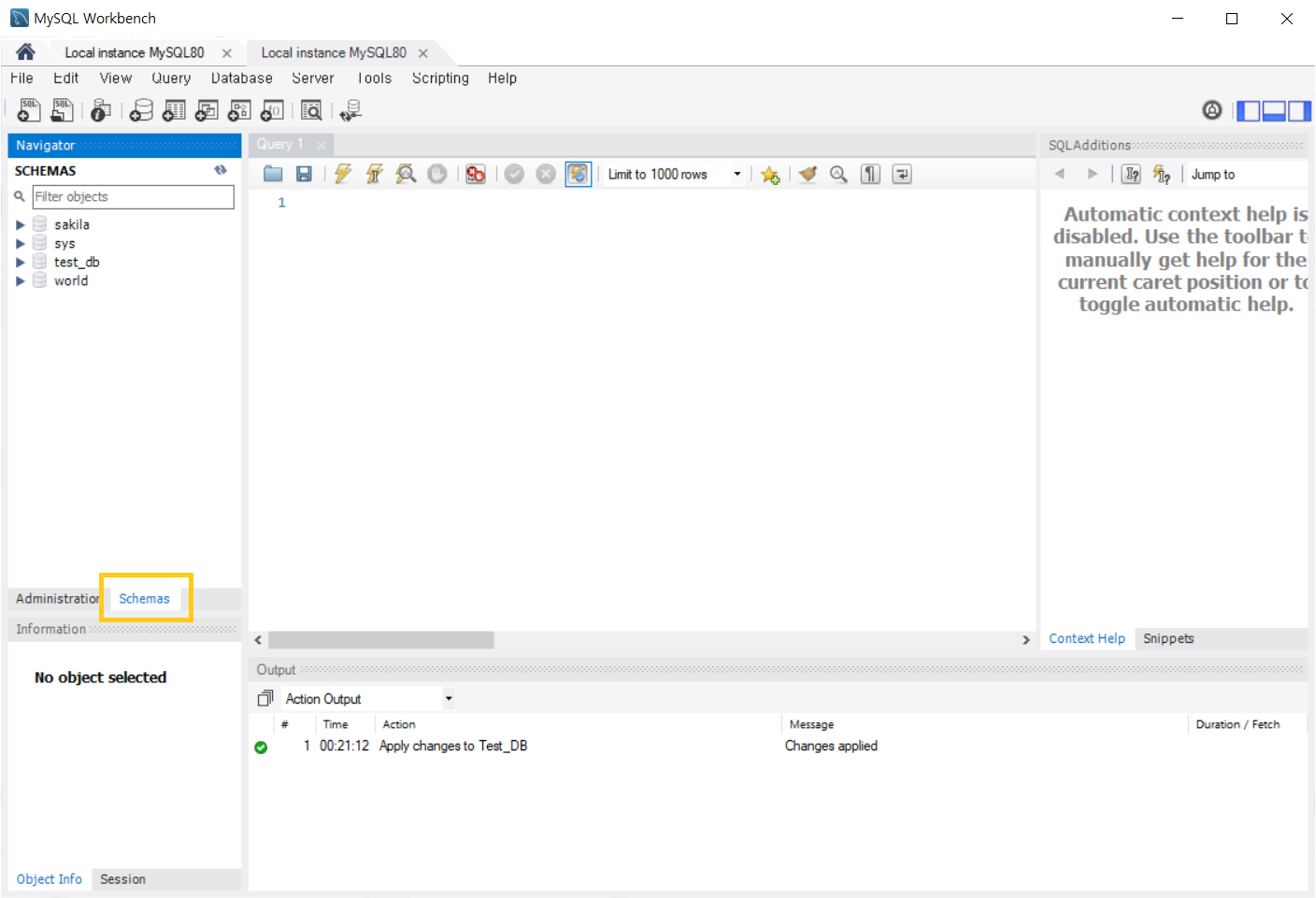Execute the query with lightning bolt
The width and height of the screenshot is (1316, 898).
[x=343, y=174]
